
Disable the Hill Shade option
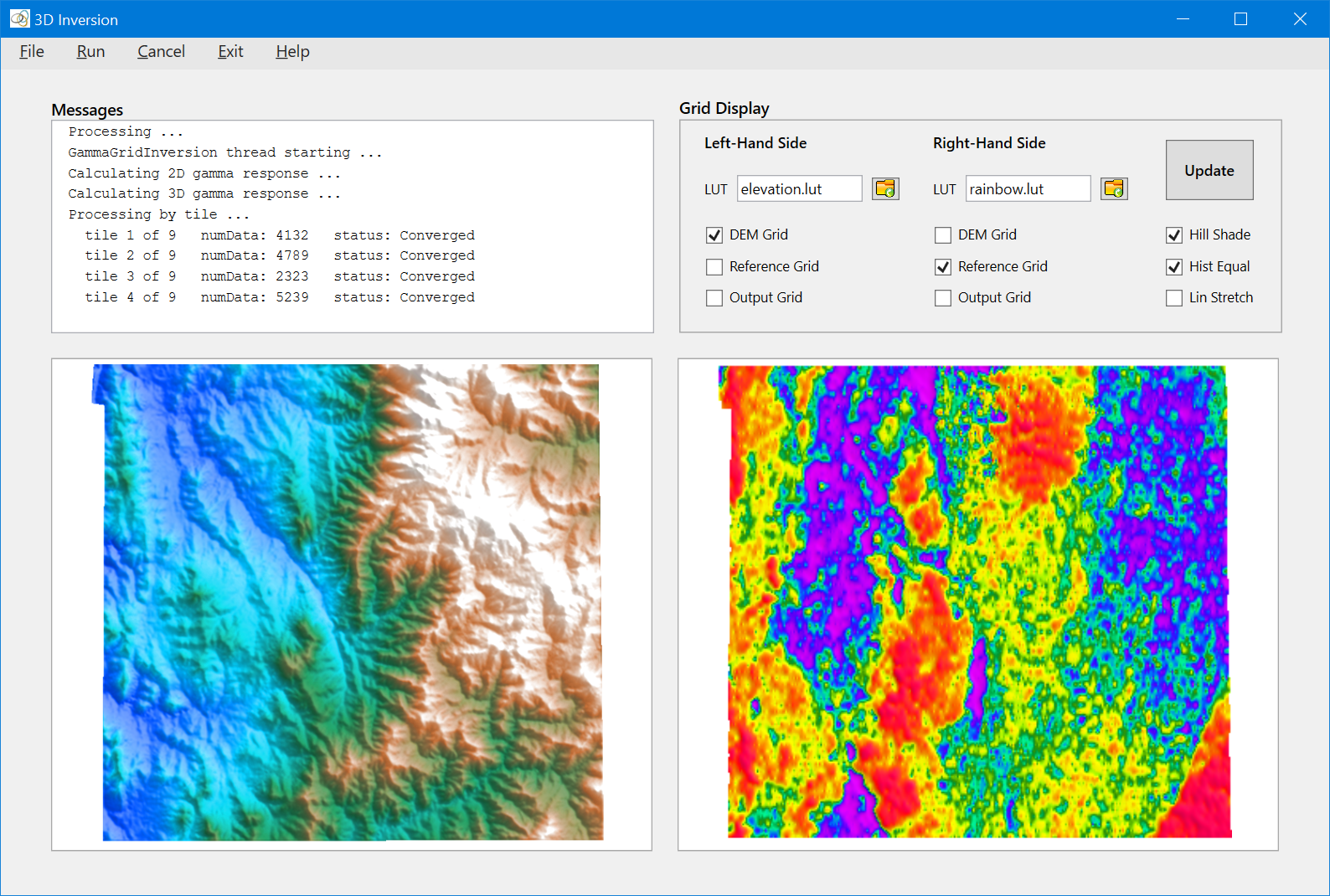point(1174,235)
